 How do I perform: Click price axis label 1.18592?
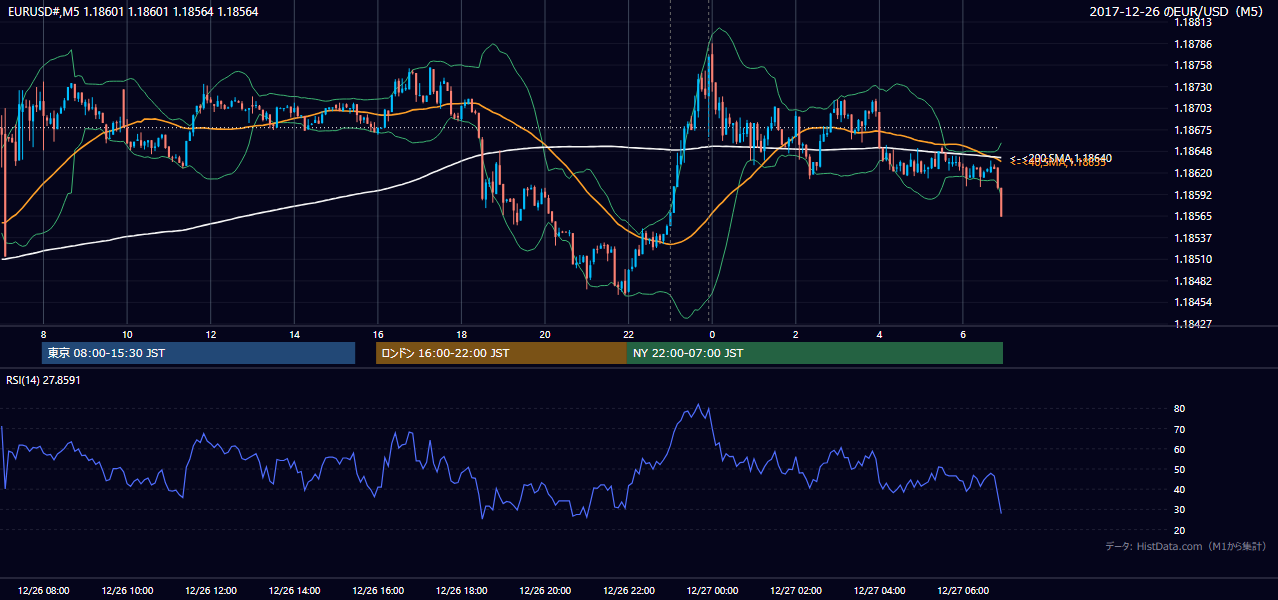coord(1193,195)
